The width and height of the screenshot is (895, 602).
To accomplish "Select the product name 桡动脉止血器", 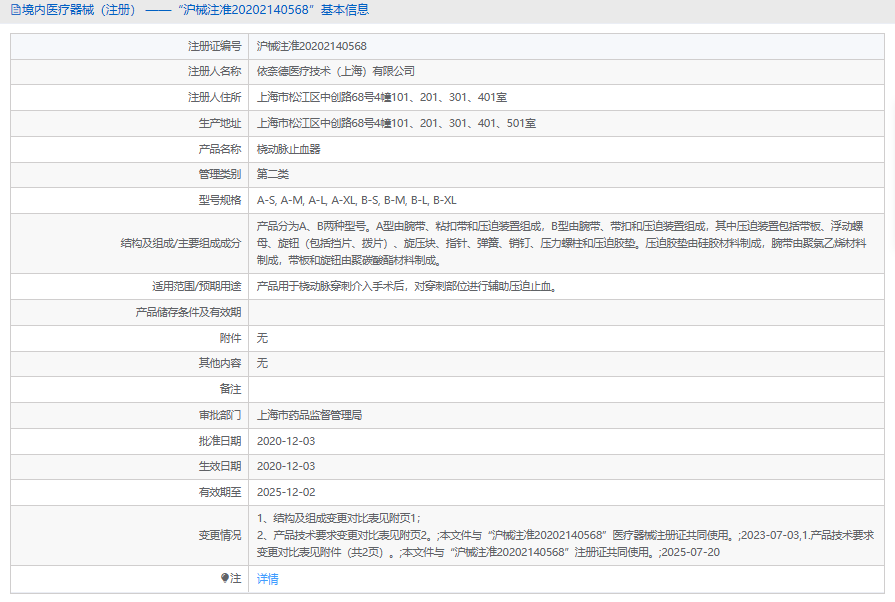I will [288, 149].
